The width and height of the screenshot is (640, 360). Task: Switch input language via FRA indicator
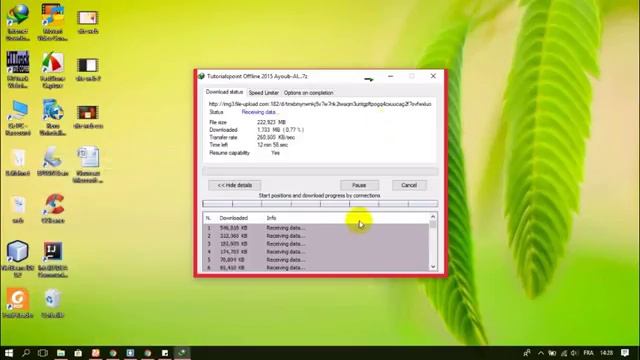[589, 353]
